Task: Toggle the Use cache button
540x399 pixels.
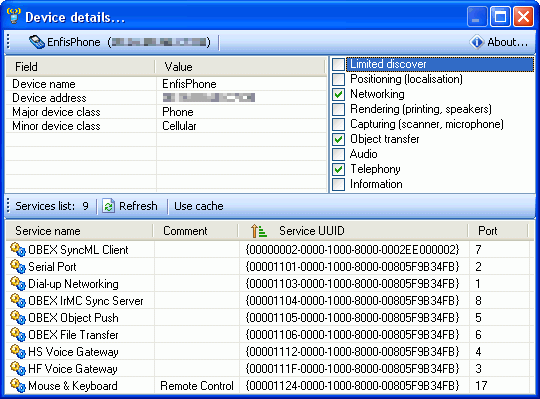Action: pos(199,206)
